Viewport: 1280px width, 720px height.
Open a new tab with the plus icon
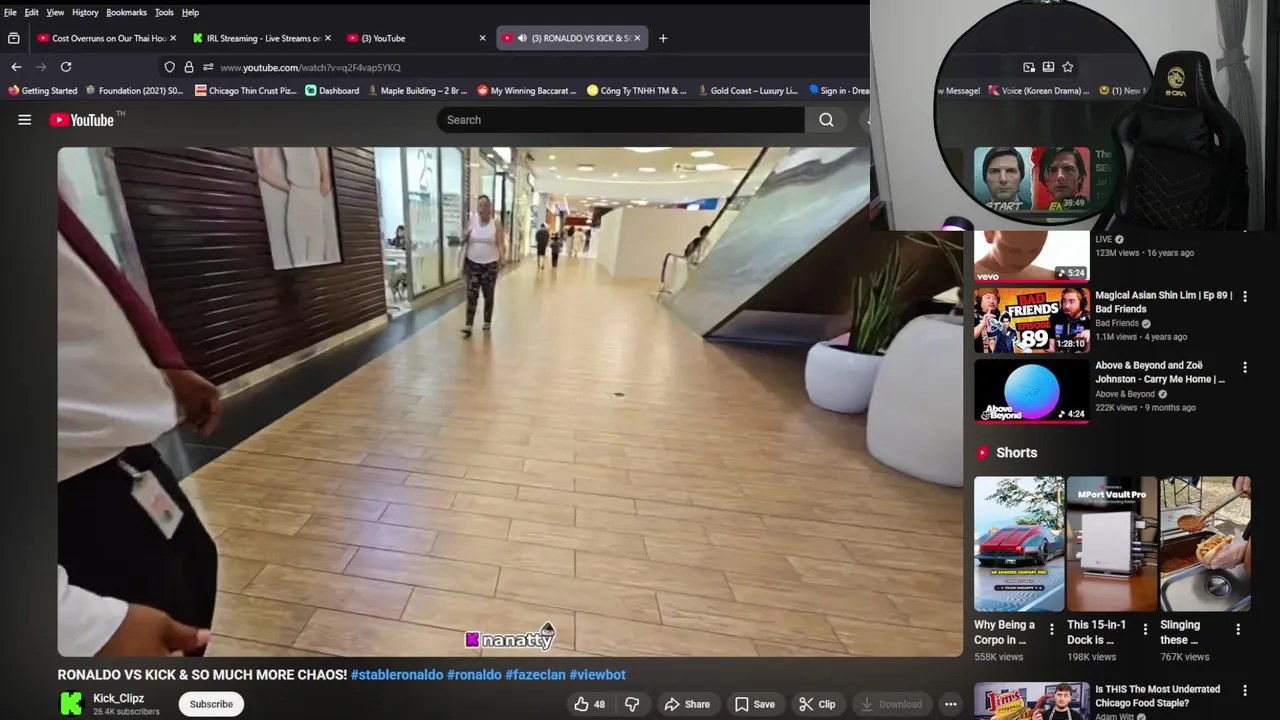tap(662, 38)
